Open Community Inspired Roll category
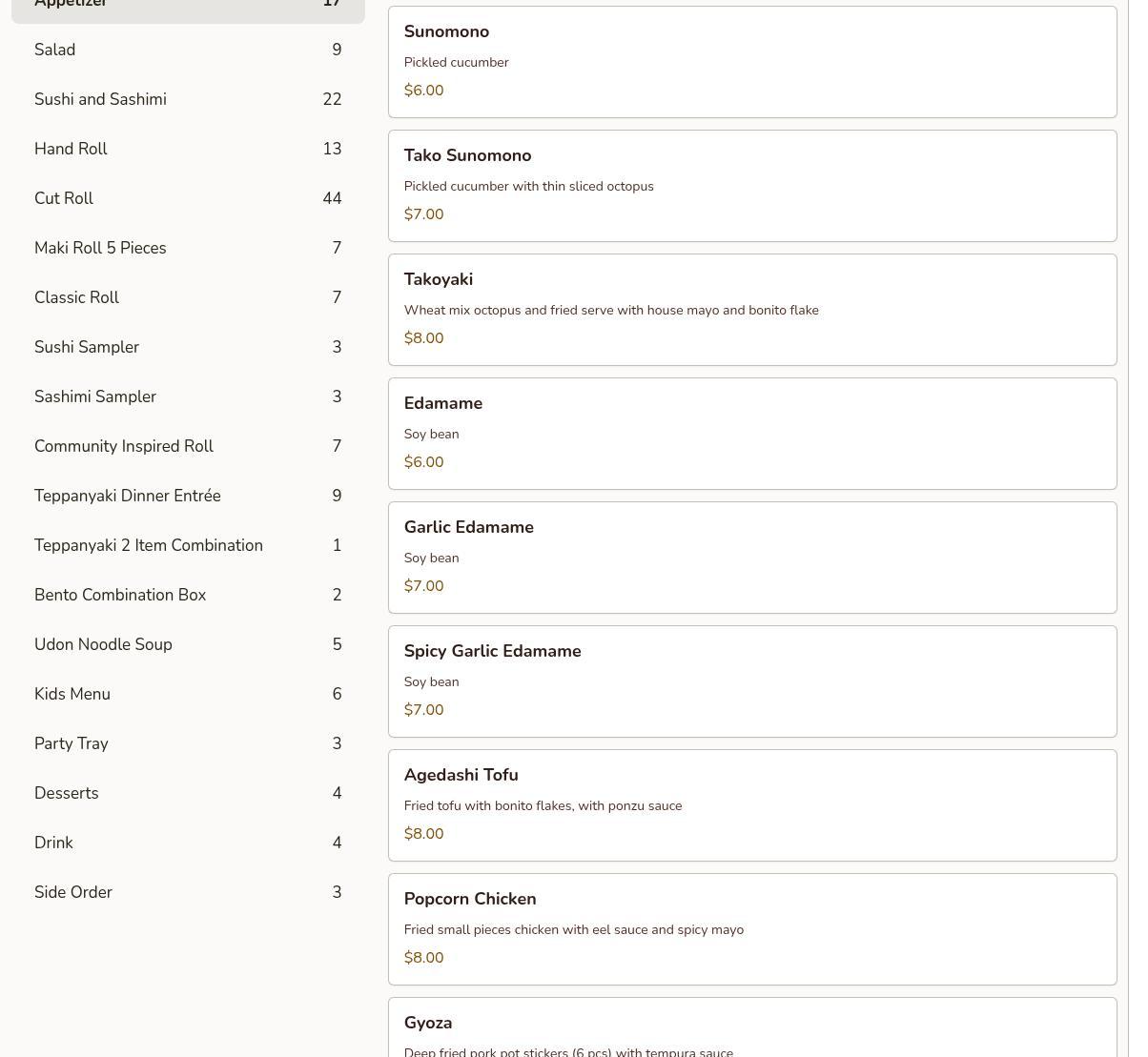Viewport: 1148px width, 1057px height. [188, 446]
